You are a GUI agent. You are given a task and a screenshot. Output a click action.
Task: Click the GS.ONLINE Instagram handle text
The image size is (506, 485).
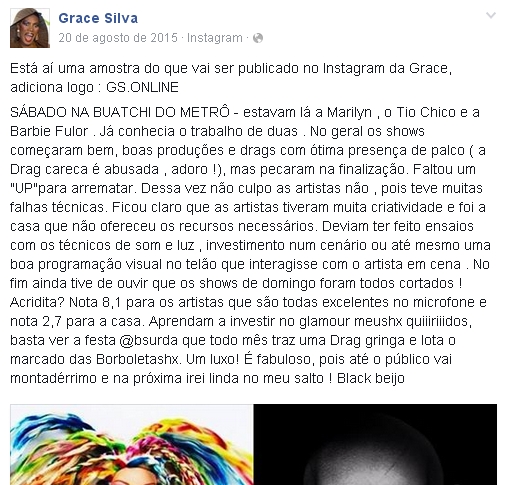click(142, 87)
